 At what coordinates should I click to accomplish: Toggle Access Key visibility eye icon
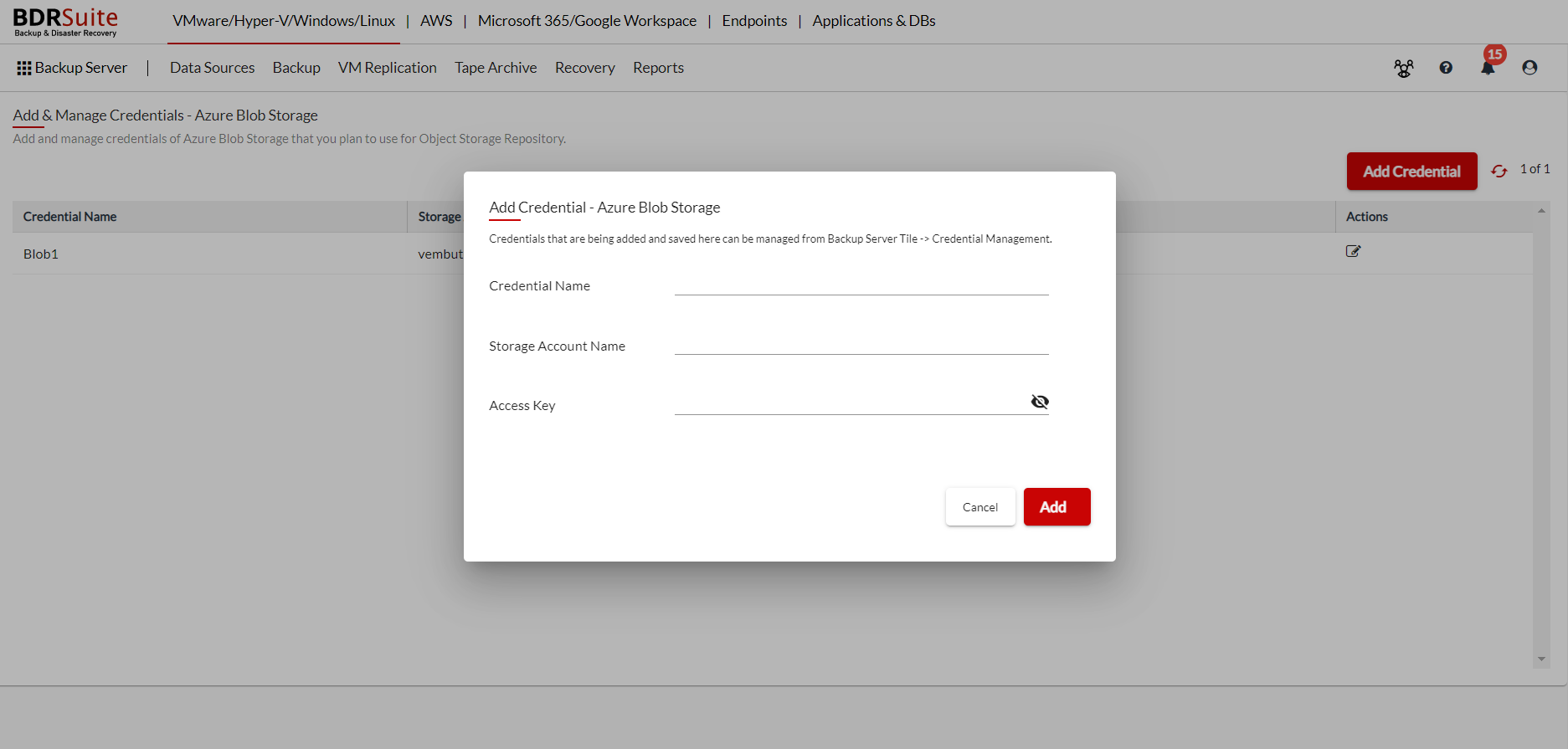tap(1040, 402)
